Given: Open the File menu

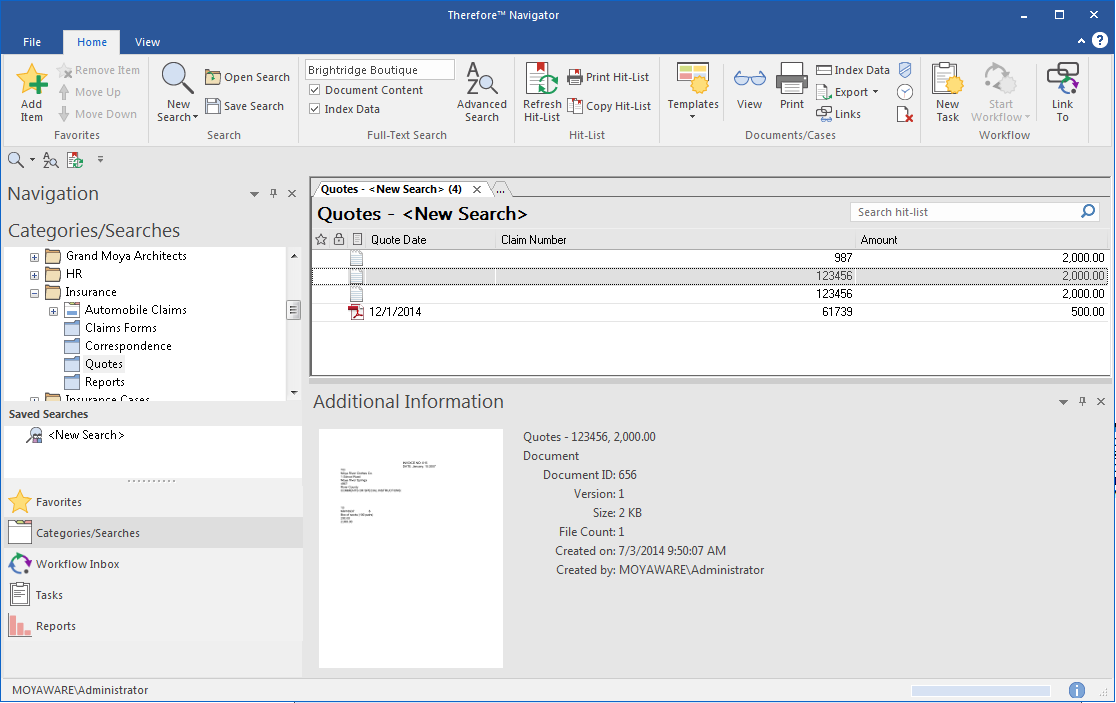Looking at the screenshot, I should [32, 42].
